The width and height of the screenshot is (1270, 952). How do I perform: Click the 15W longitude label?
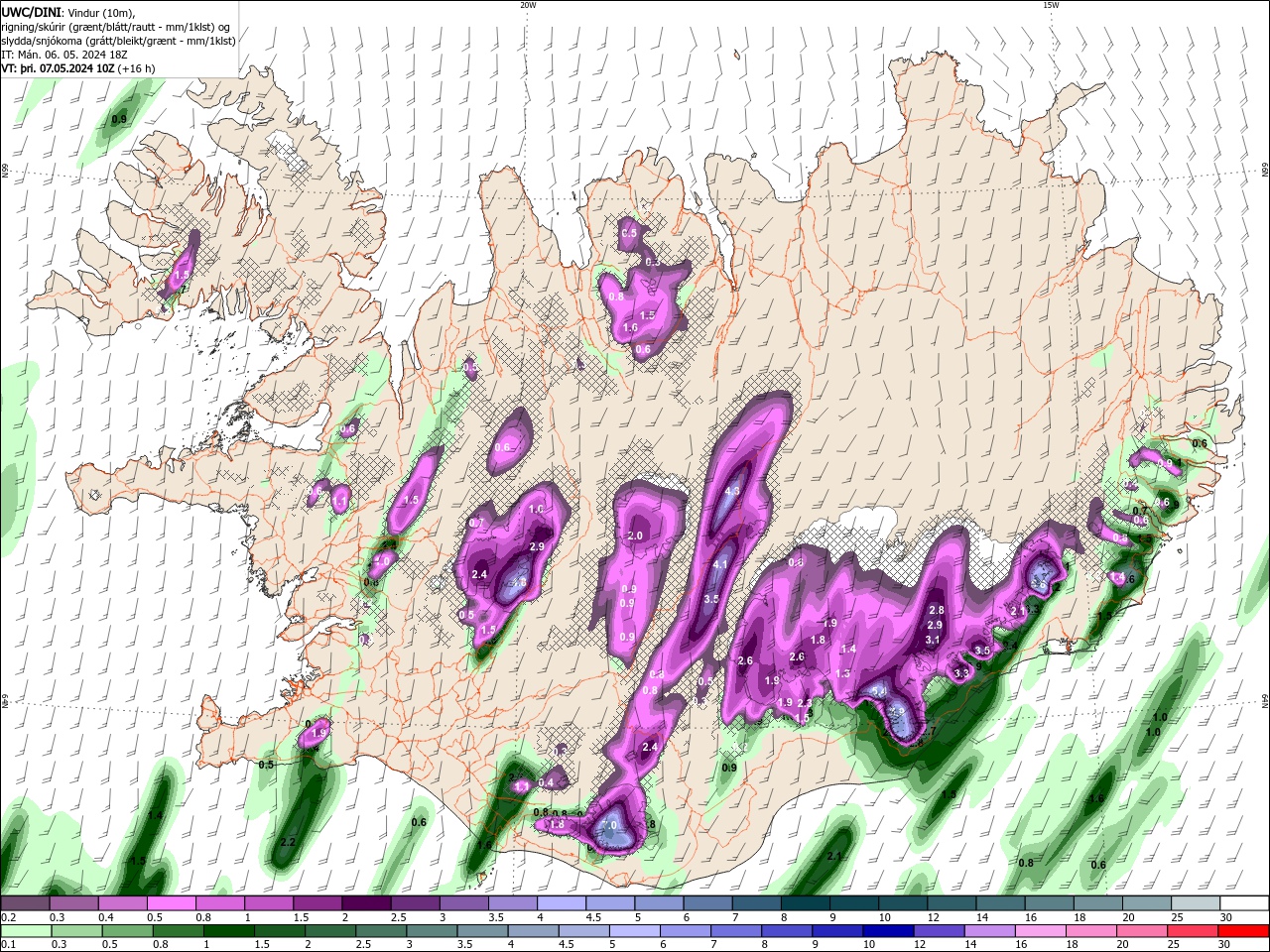[1051, 5]
